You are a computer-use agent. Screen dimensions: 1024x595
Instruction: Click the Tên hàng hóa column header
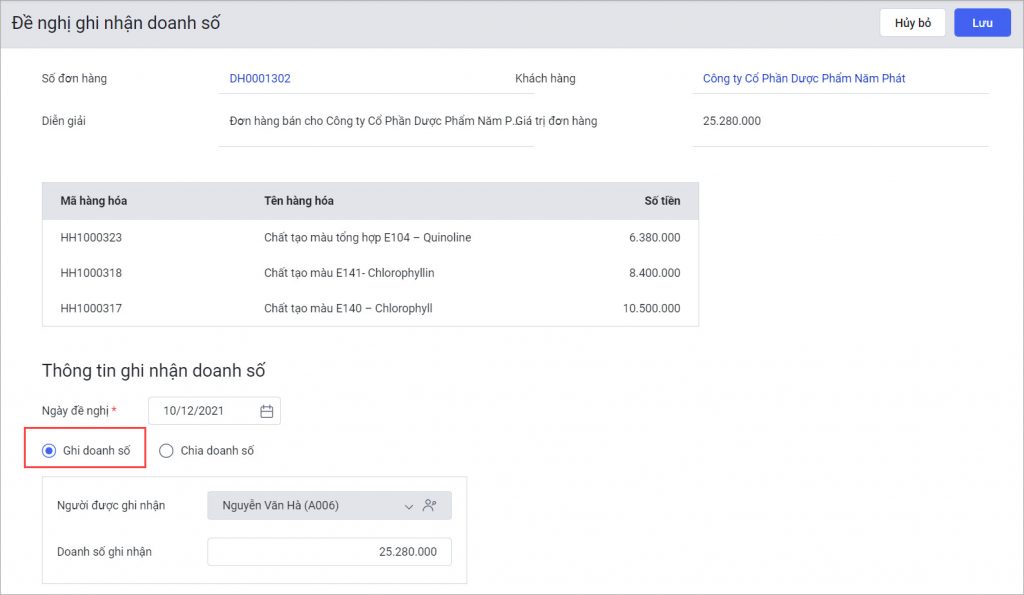pyautogui.click(x=298, y=201)
